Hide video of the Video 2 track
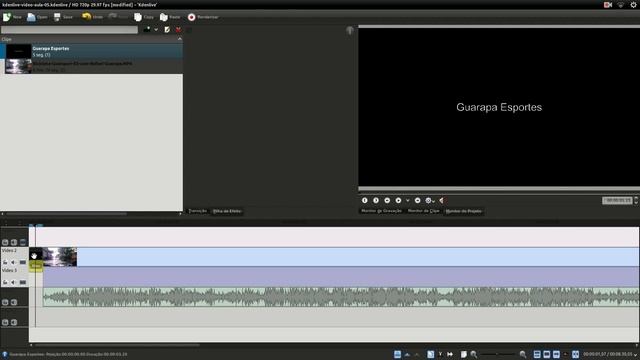This screenshot has width=640, height=360. click(23, 262)
